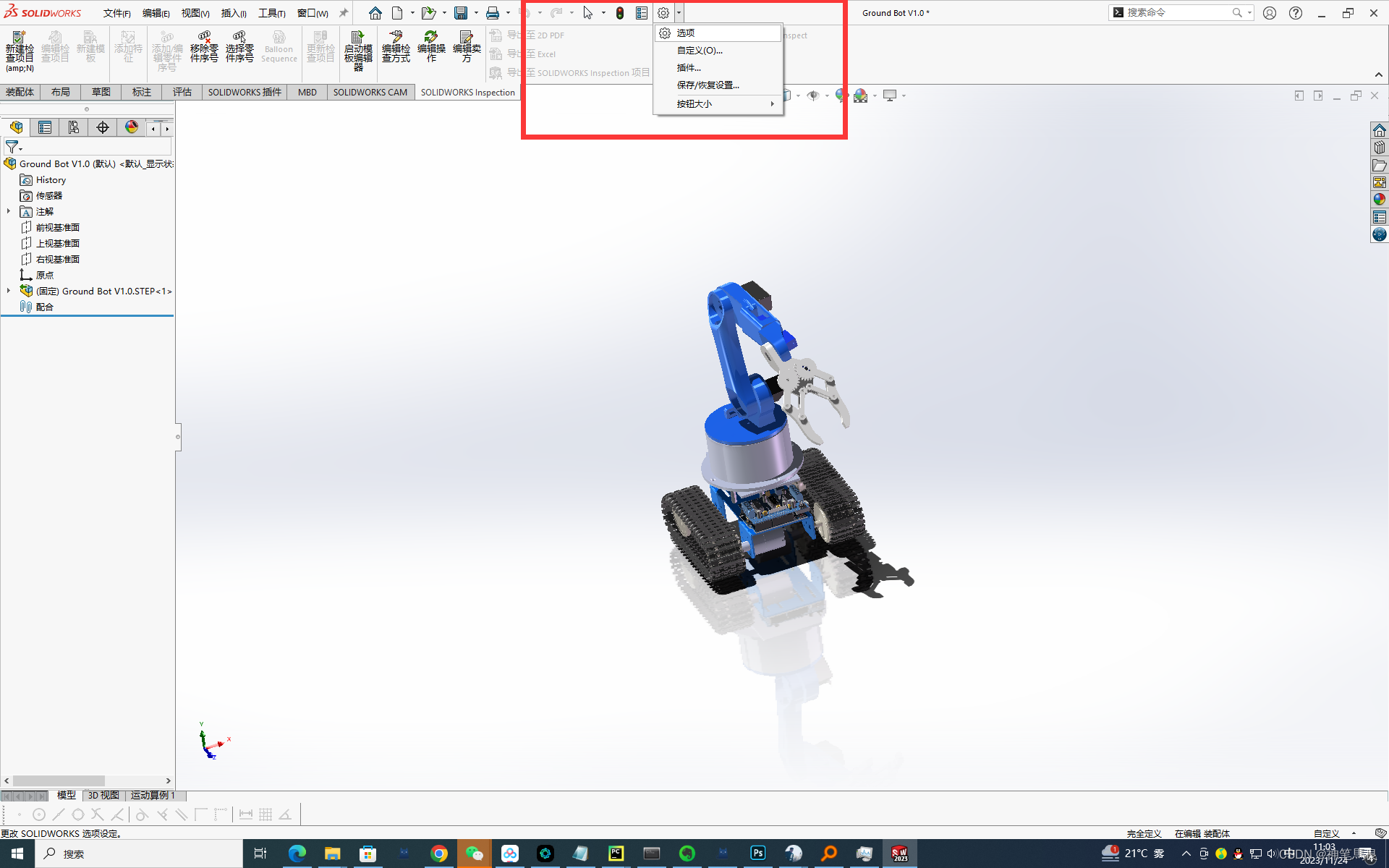Image resolution: width=1389 pixels, height=868 pixels.
Task: Open Photoshop from the taskbar
Action: tap(757, 854)
